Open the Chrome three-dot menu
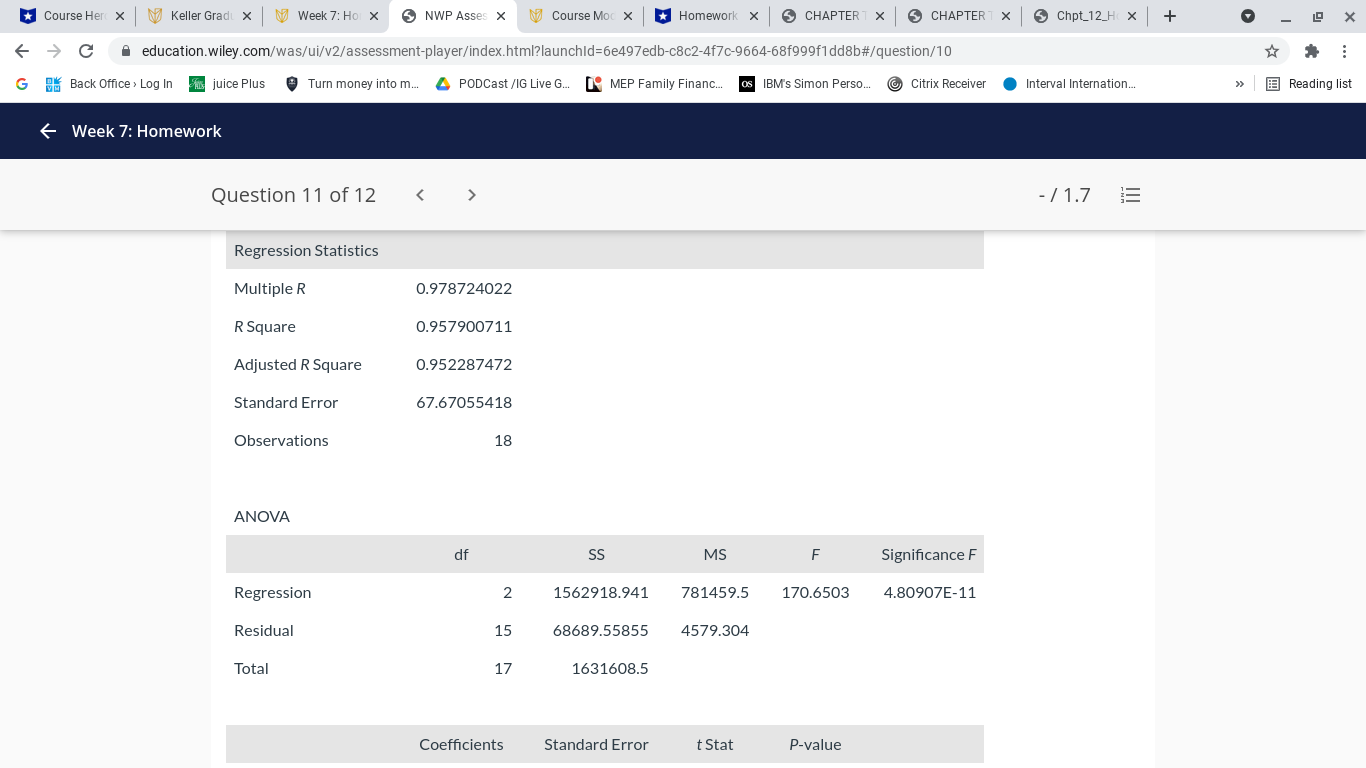The width and height of the screenshot is (1366, 768). click(x=1345, y=51)
